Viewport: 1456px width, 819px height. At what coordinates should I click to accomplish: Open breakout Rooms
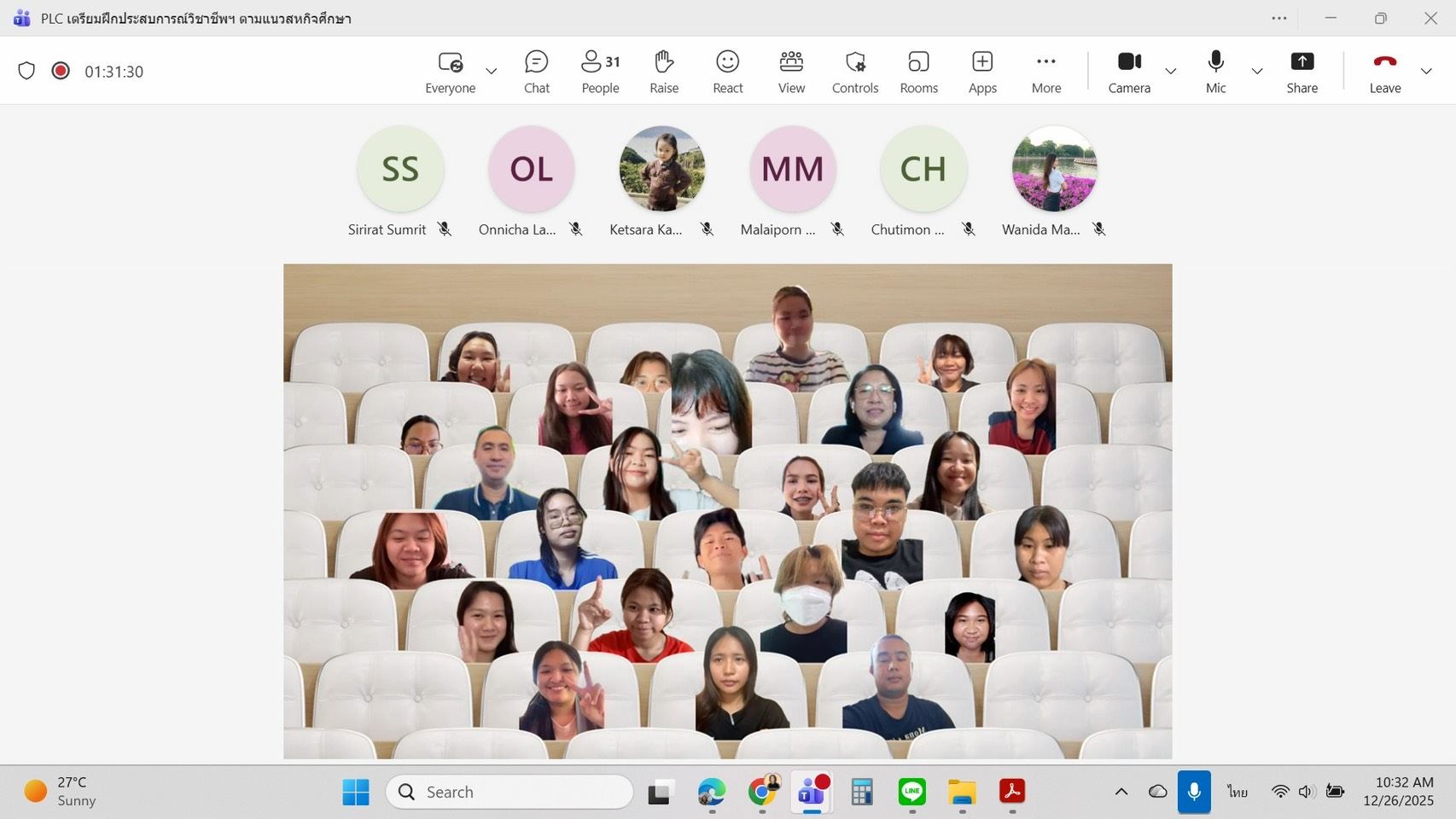click(x=918, y=72)
